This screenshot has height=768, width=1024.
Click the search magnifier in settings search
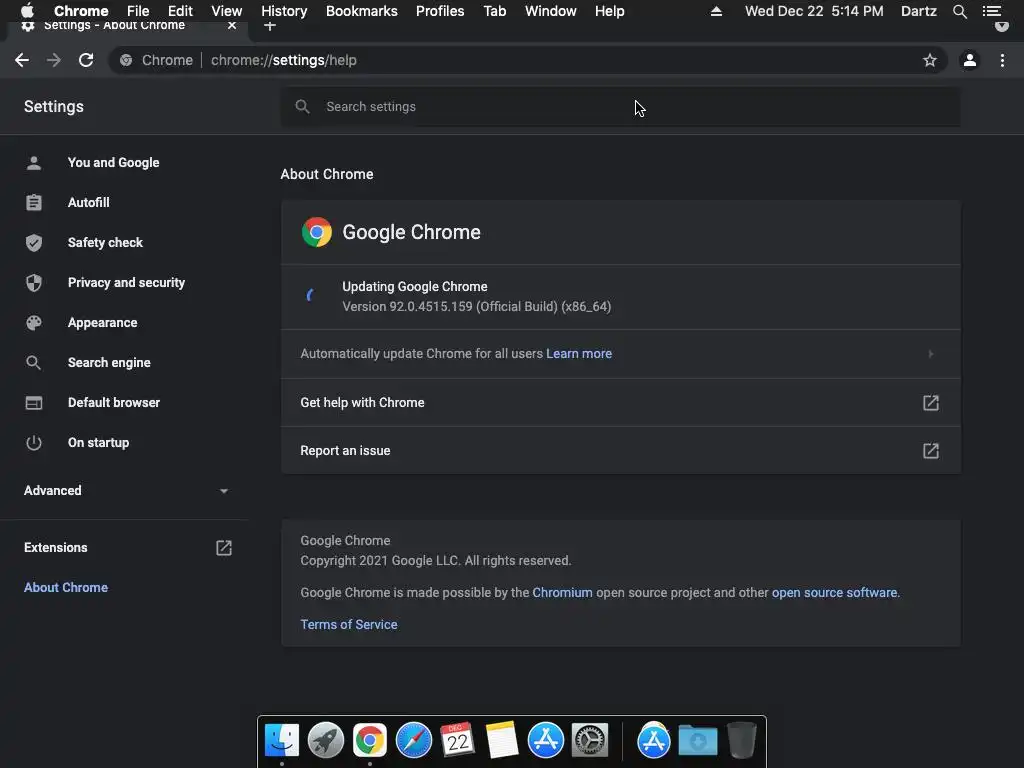tap(302, 106)
